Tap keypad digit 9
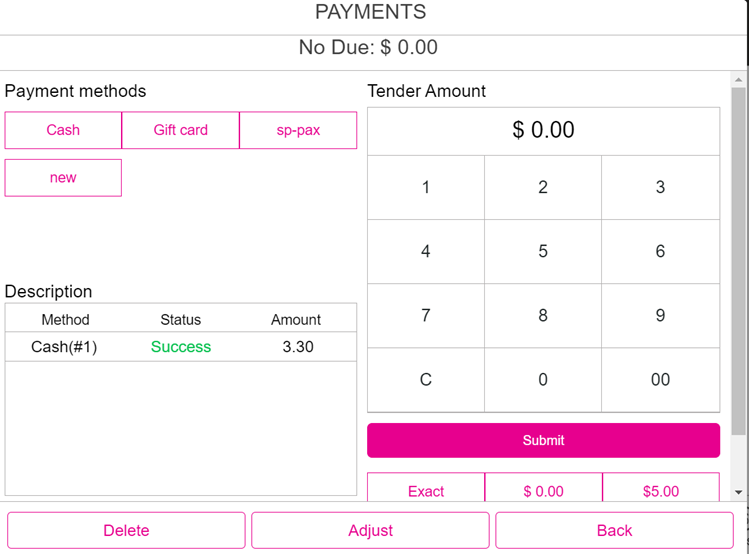Viewport: 749px width, 554px height. (660, 316)
